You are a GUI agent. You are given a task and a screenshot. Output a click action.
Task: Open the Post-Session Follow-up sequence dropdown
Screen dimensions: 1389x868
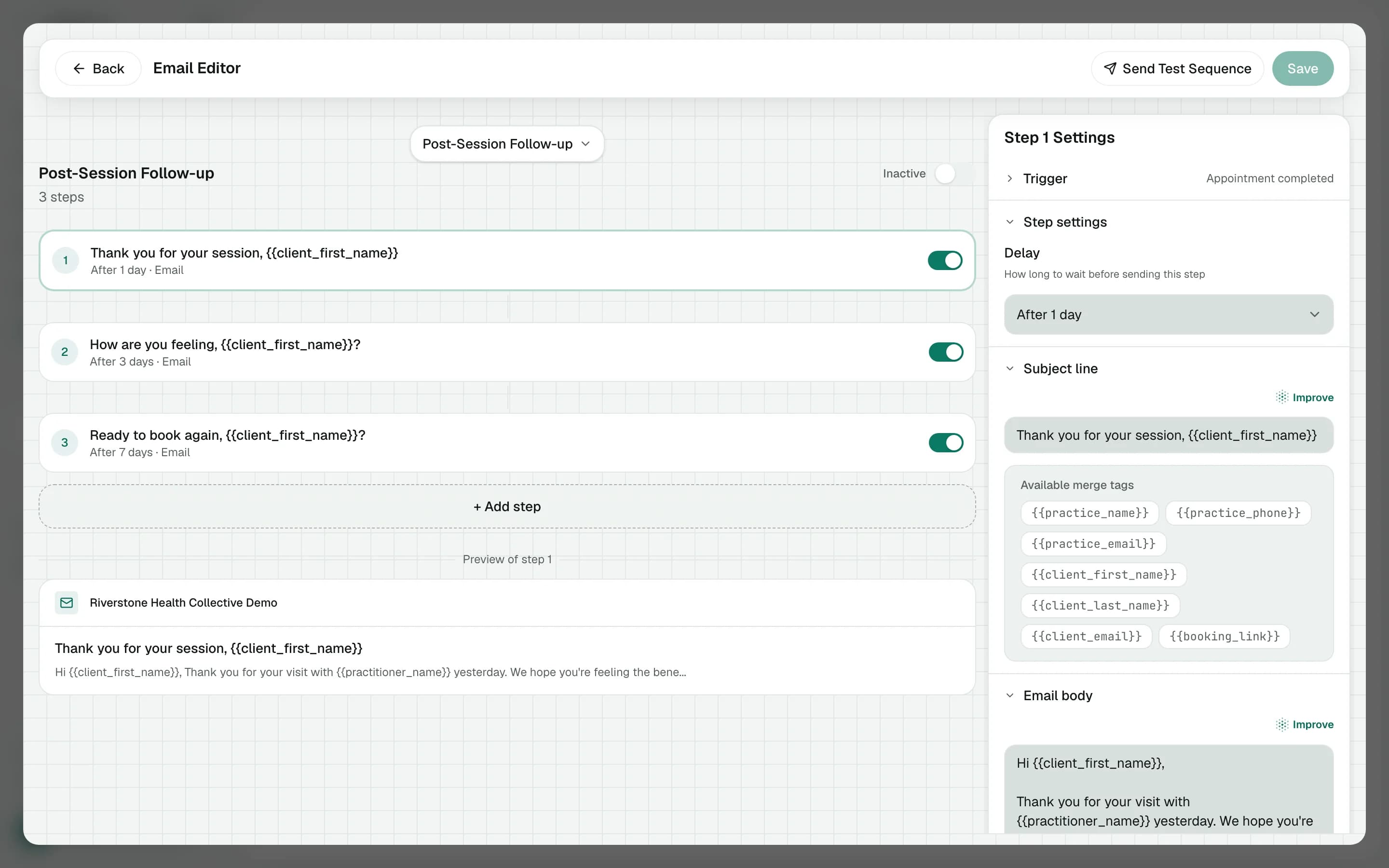click(507, 144)
